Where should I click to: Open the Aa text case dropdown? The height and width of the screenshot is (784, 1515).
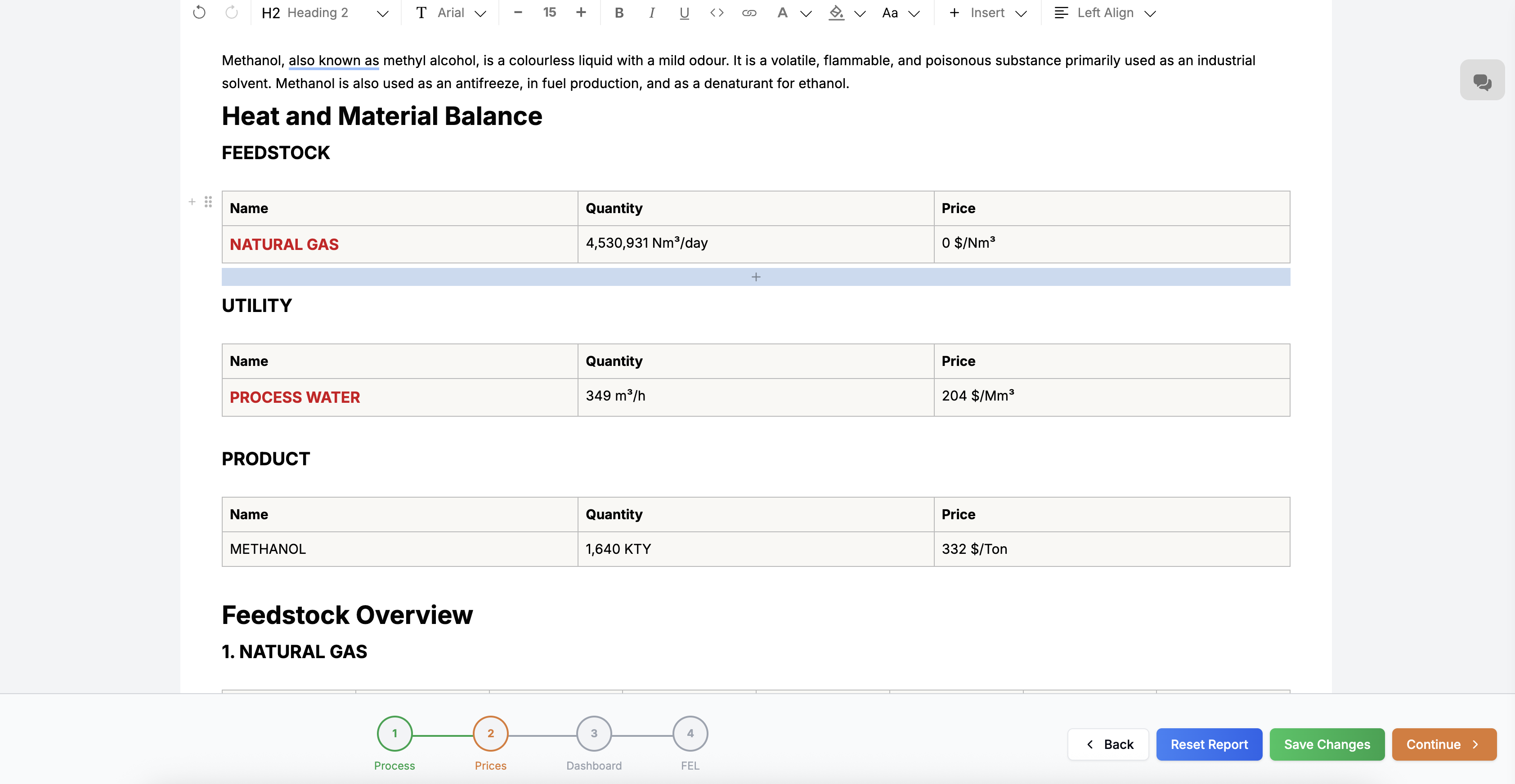(x=901, y=12)
